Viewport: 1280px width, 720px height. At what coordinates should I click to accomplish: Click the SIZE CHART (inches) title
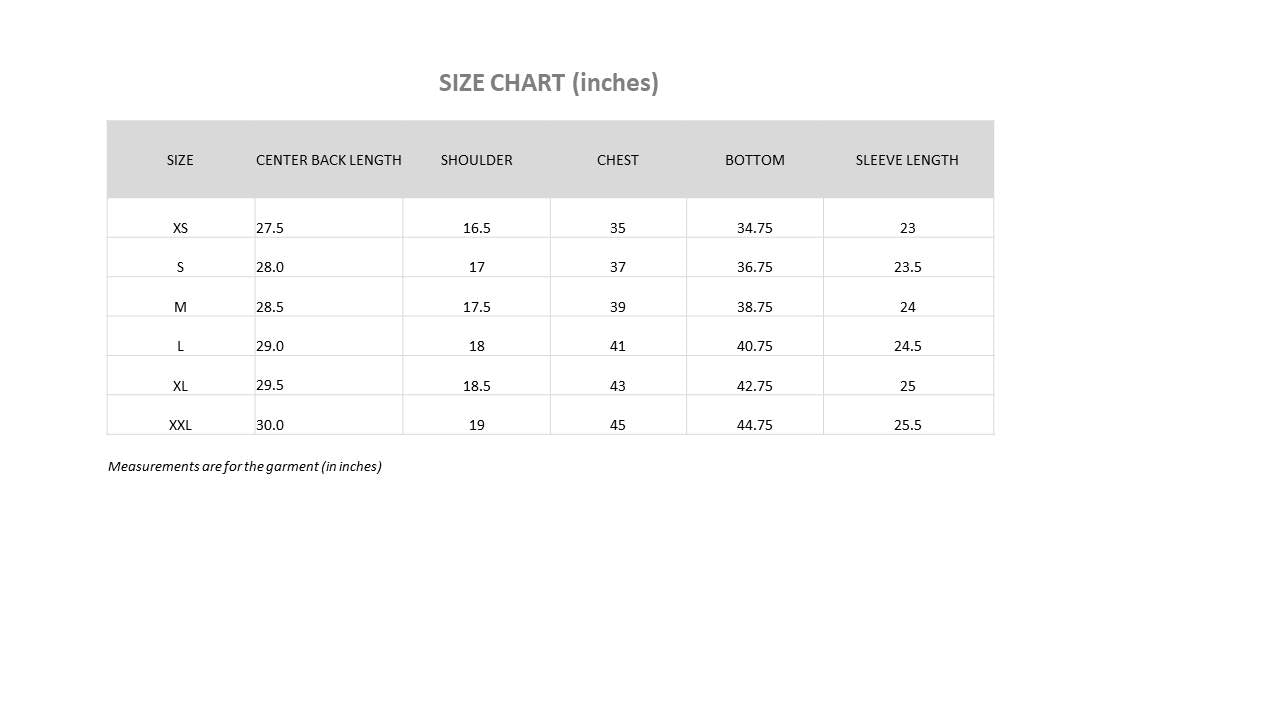(548, 83)
